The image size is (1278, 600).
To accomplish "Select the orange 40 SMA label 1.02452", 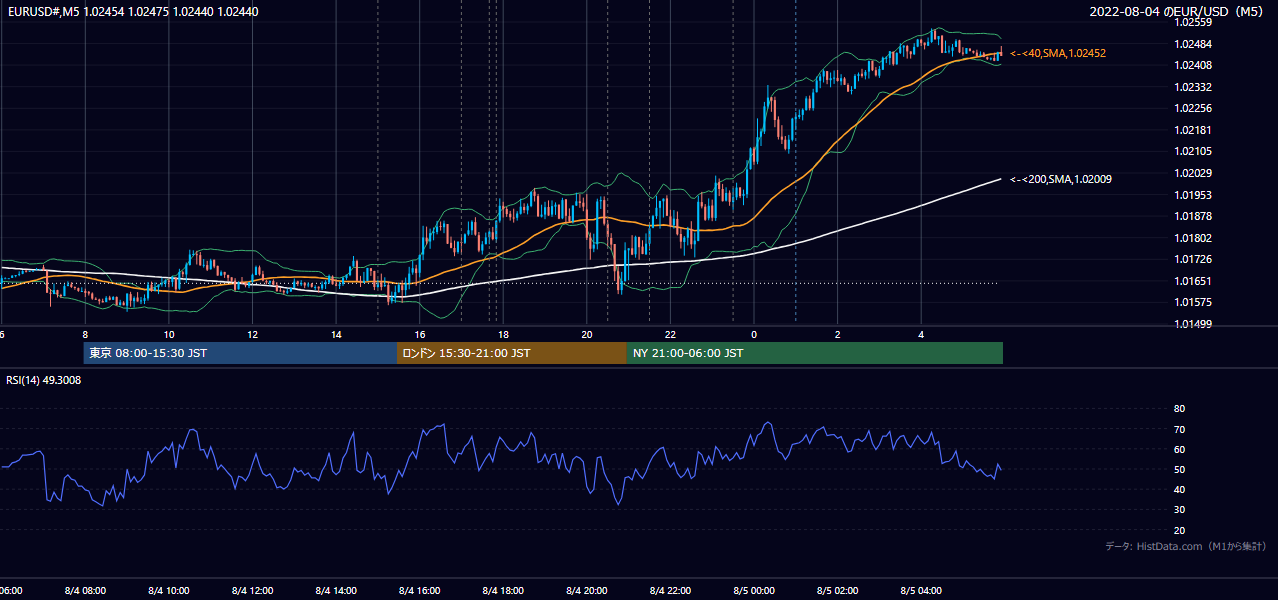I will click(1058, 53).
